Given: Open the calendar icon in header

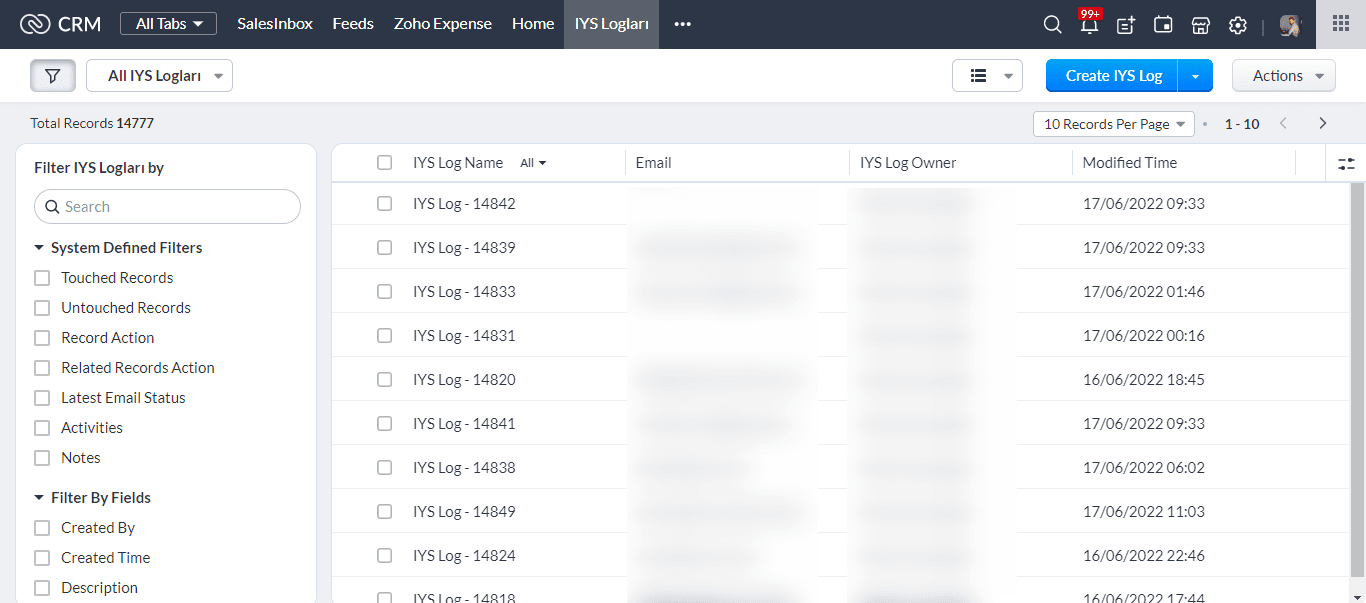Looking at the screenshot, I should click(1163, 25).
